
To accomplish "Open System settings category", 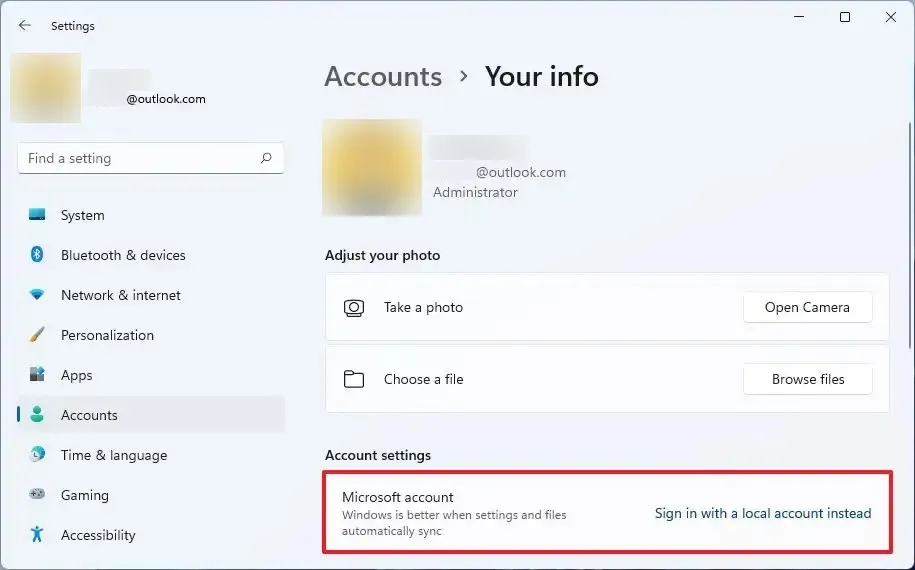I will point(151,215).
